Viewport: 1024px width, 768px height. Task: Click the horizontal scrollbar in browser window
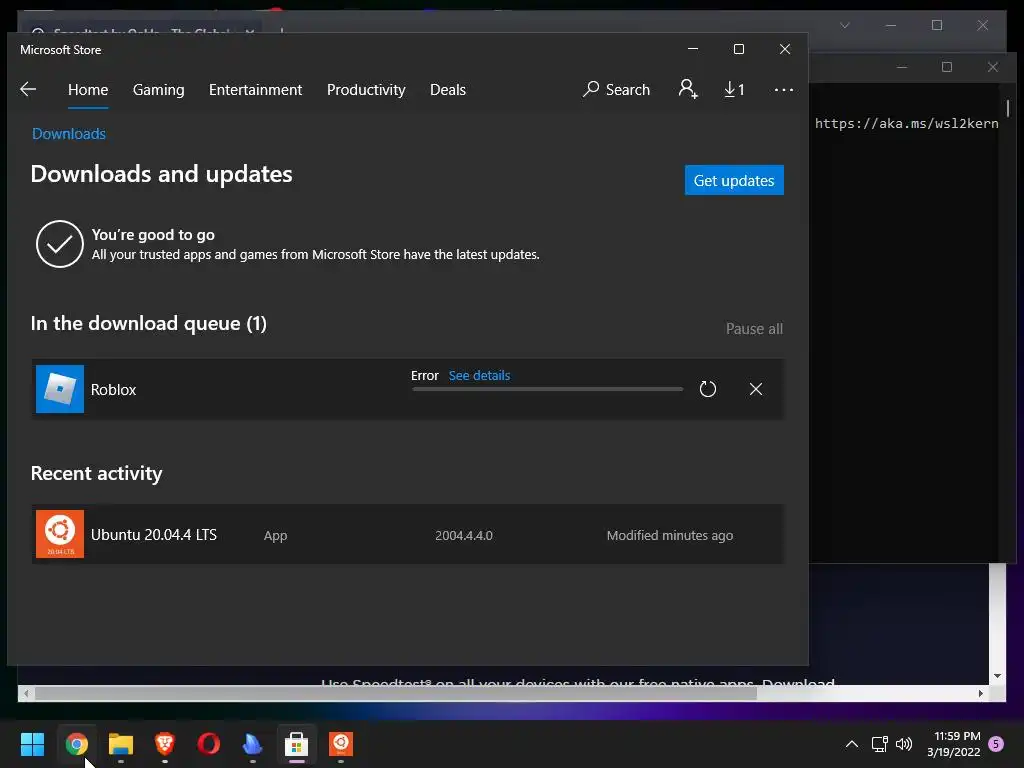pos(395,694)
